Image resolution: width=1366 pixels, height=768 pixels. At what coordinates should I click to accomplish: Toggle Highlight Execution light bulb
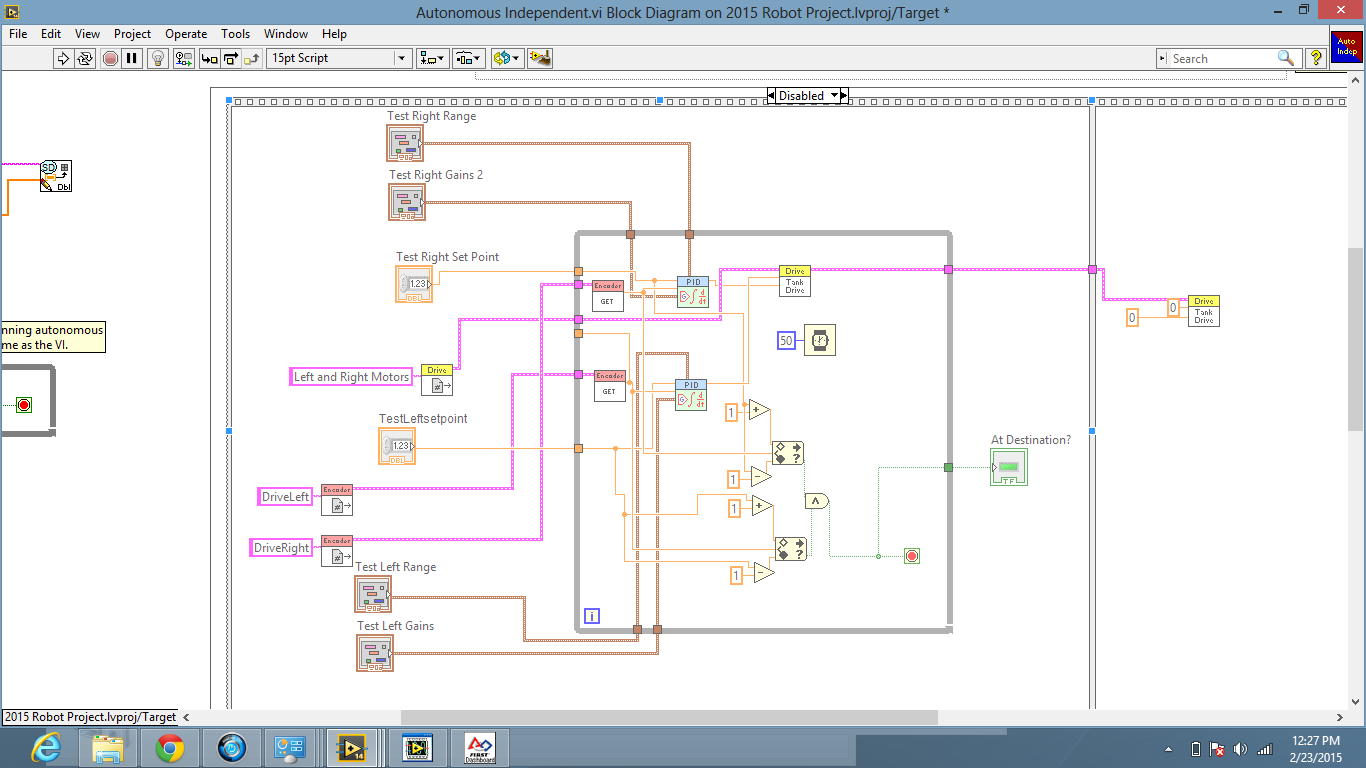tap(157, 58)
